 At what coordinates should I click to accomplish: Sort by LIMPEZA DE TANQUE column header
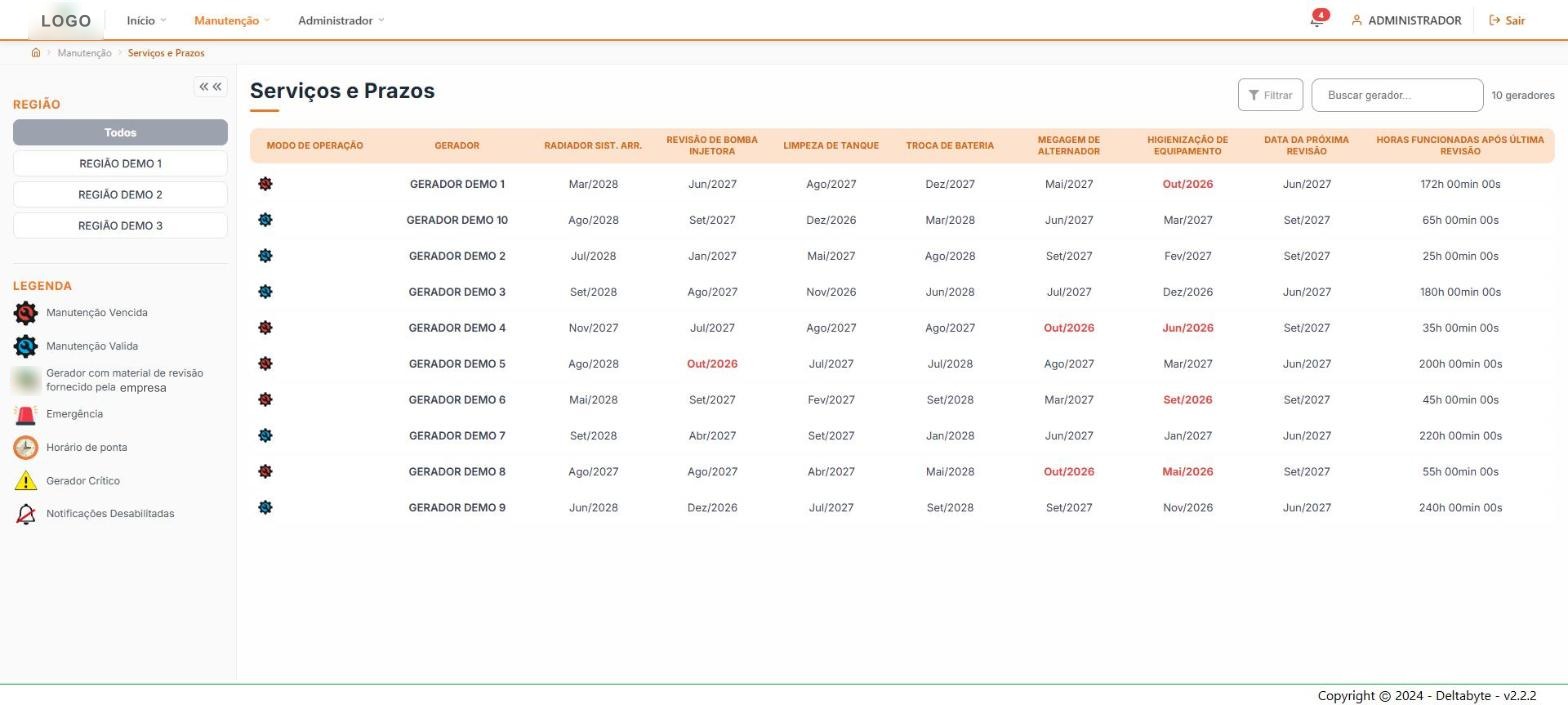(x=831, y=146)
